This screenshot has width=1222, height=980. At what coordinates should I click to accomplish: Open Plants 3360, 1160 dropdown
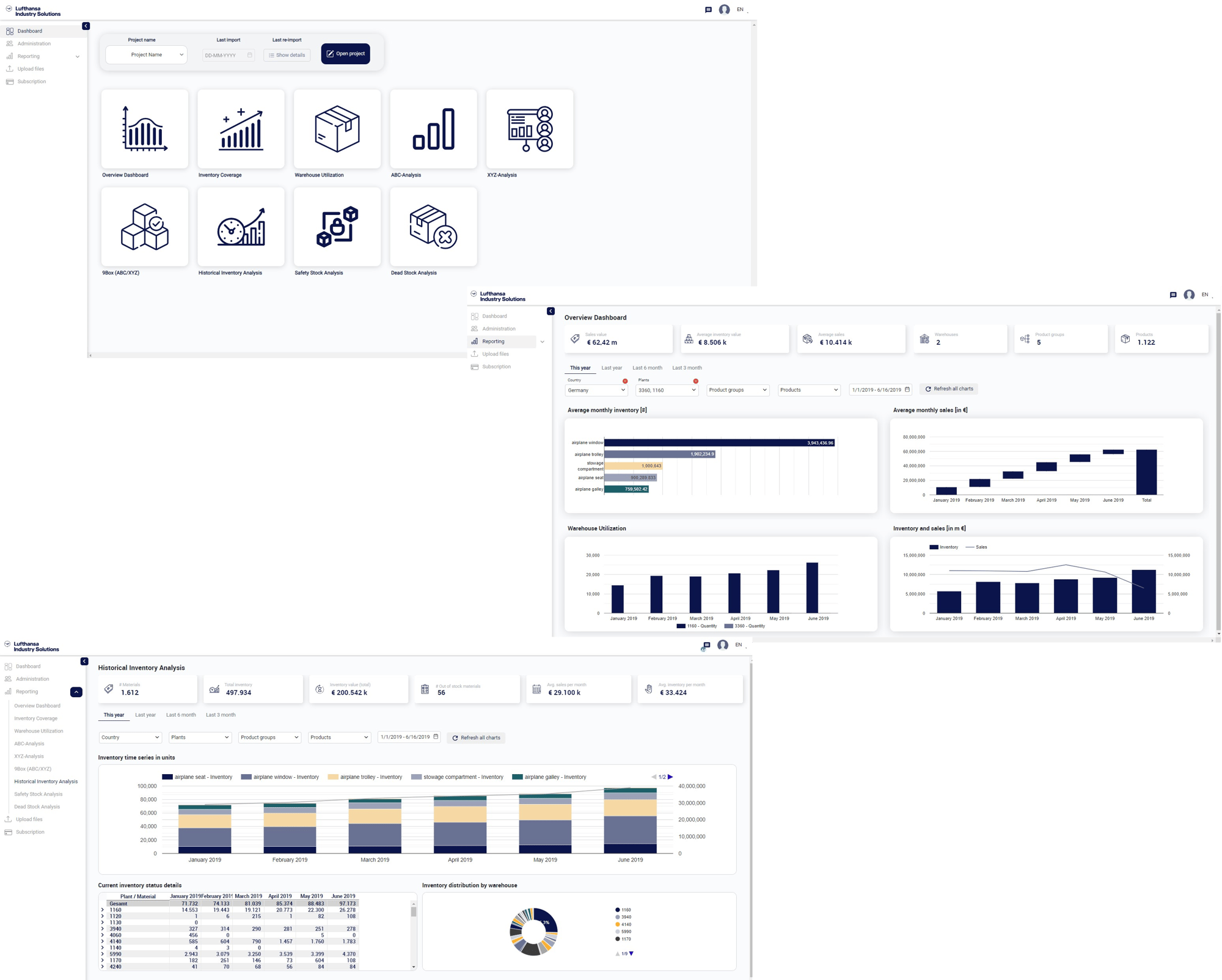667,390
